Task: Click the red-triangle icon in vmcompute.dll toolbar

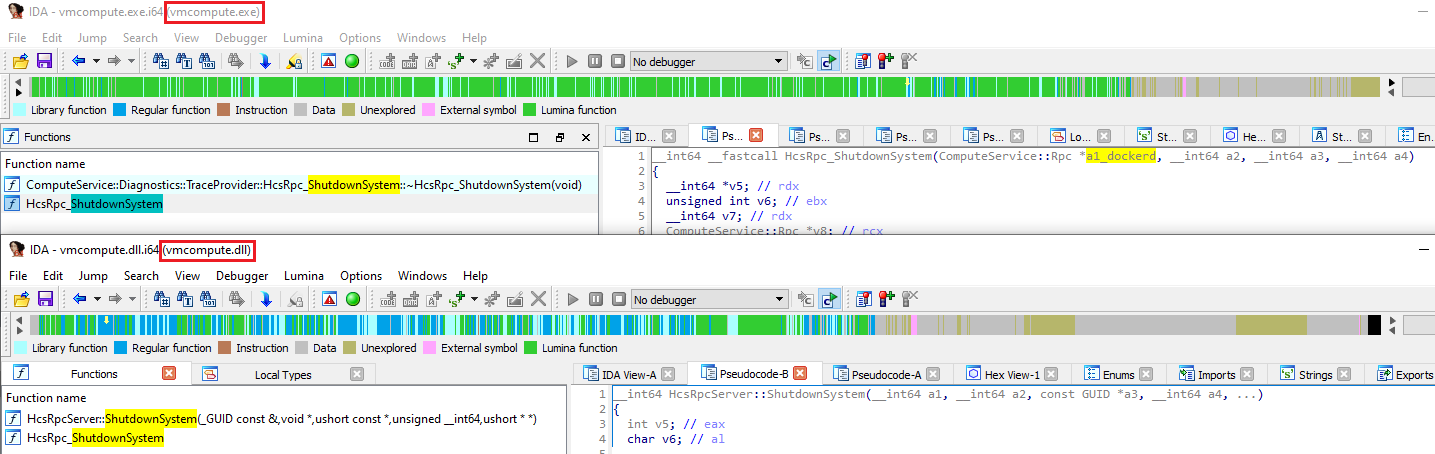Action: (328, 299)
